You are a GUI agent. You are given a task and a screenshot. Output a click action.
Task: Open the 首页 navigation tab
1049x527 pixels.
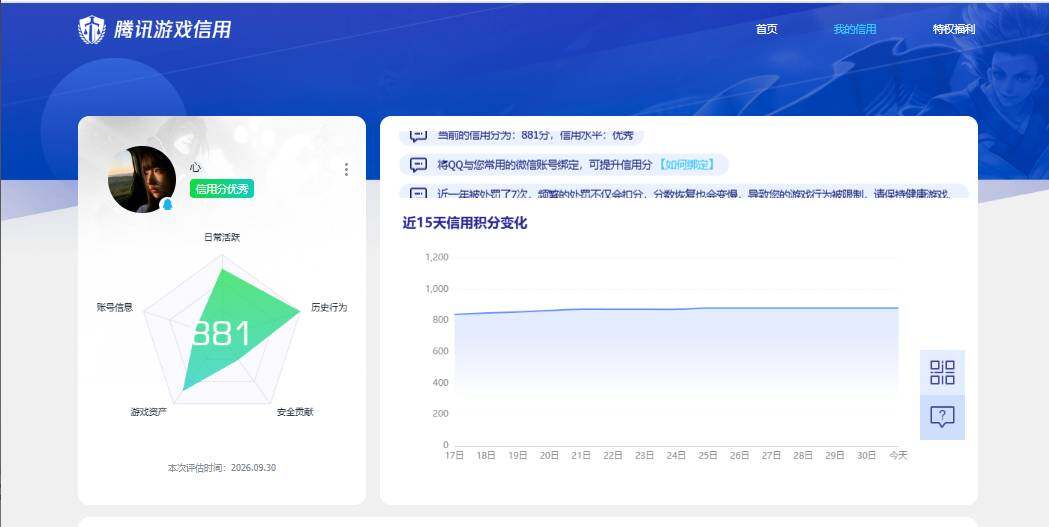(x=767, y=29)
